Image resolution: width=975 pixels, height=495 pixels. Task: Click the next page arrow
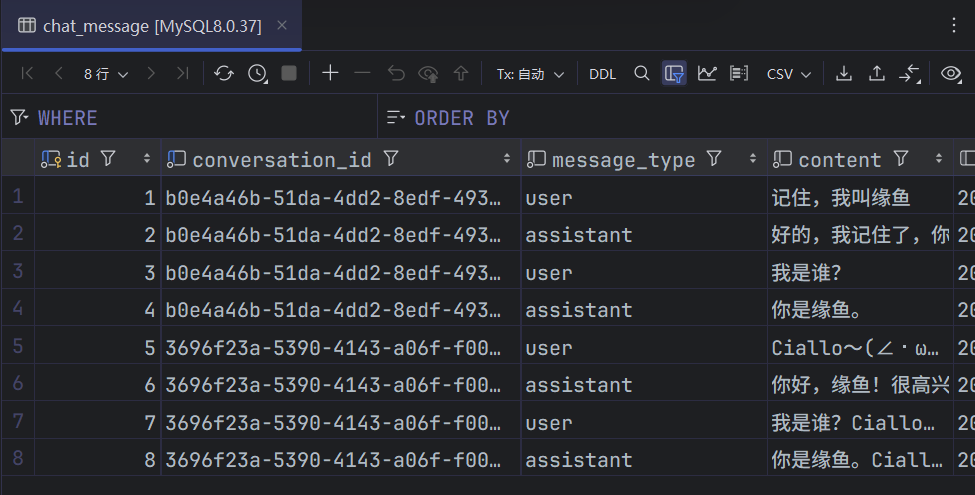(x=151, y=73)
